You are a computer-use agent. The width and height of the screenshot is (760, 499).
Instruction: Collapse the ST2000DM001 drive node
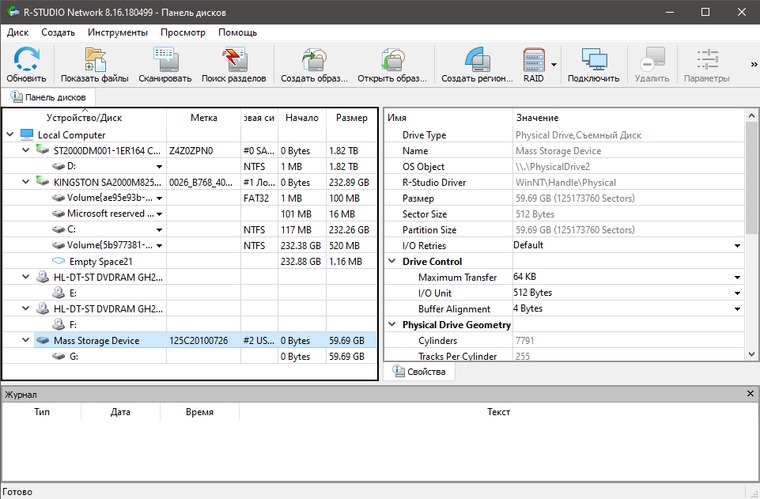click(26, 150)
